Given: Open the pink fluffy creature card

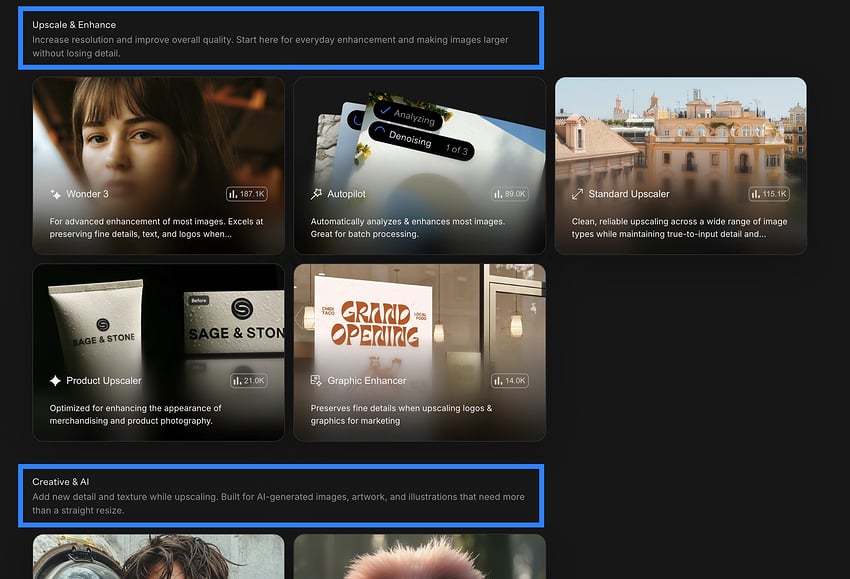Looking at the screenshot, I should pos(420,556).
